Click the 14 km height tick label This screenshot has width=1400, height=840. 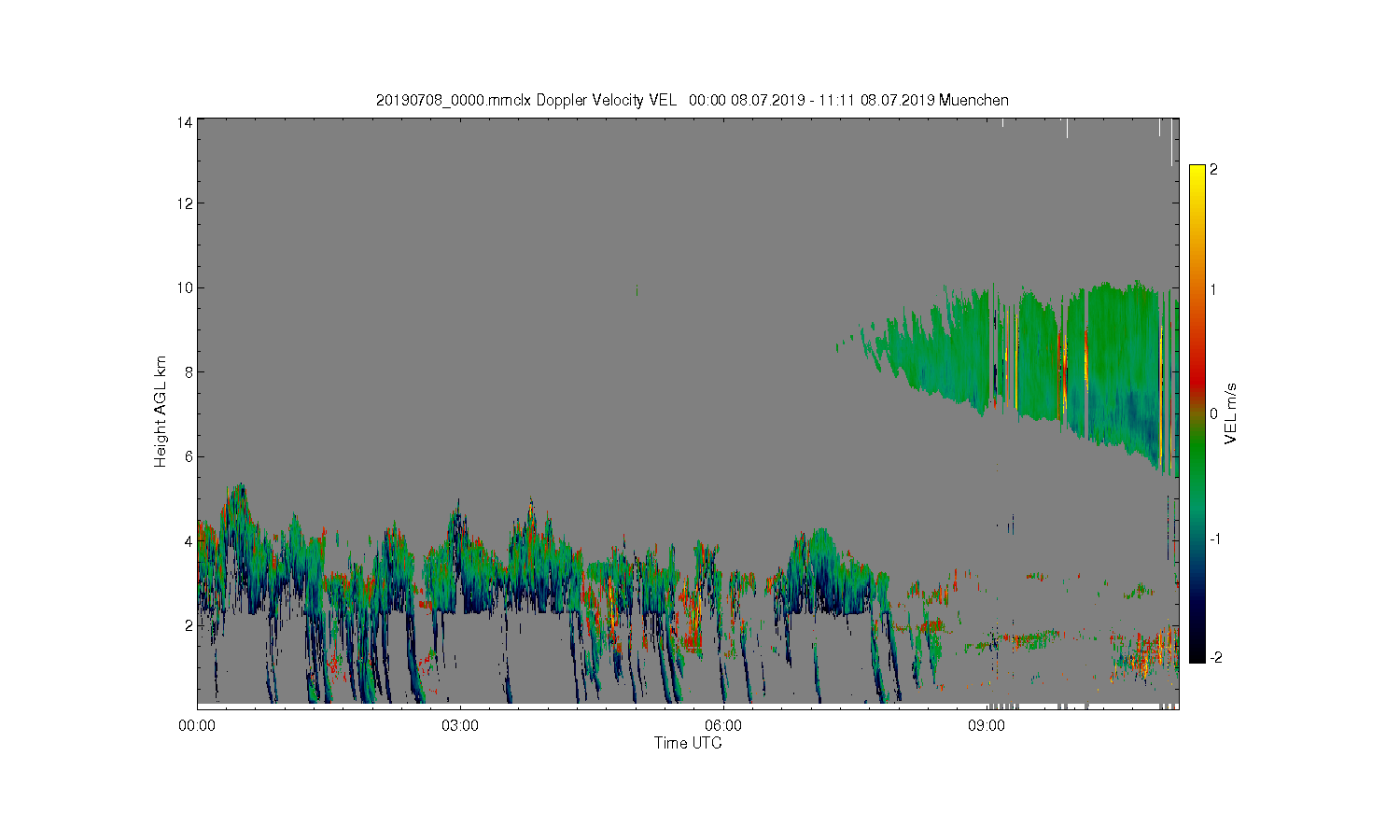186,121
